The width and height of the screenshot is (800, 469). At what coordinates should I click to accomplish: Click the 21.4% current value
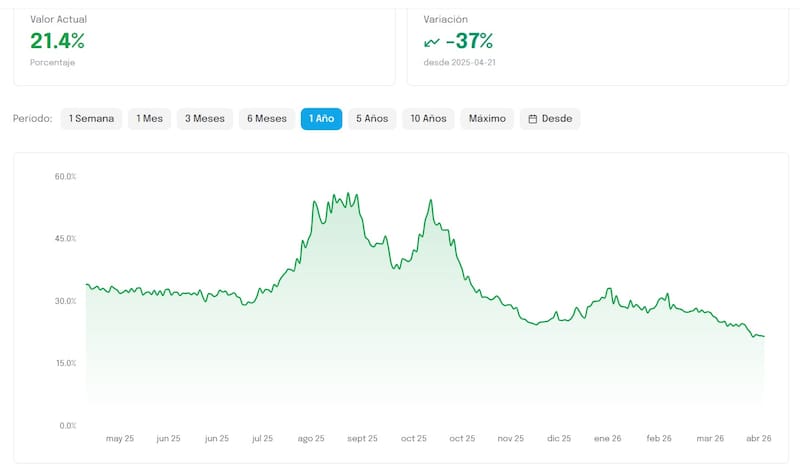tap(57, 41)
